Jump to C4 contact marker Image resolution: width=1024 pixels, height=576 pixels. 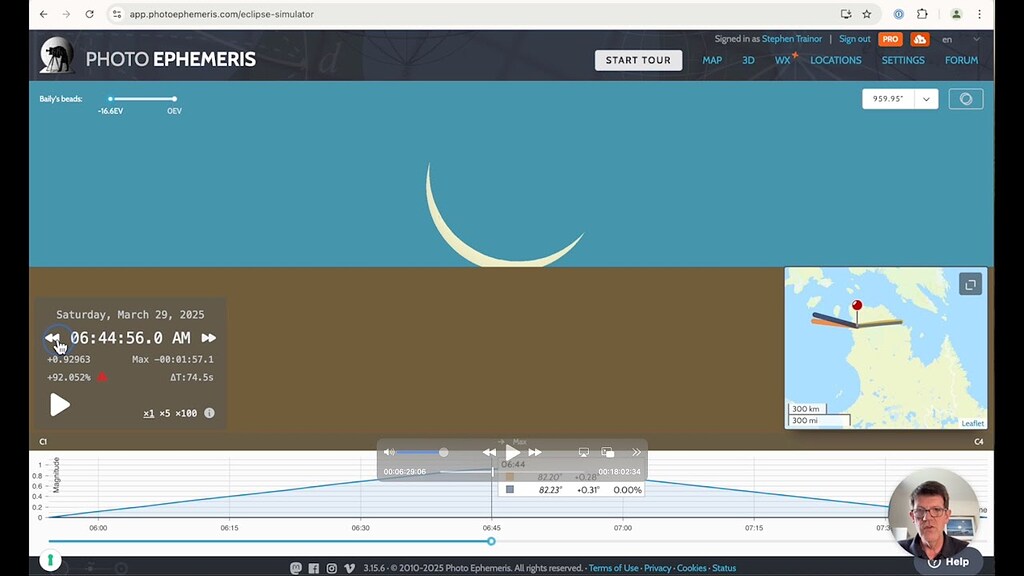pos(978,442)
